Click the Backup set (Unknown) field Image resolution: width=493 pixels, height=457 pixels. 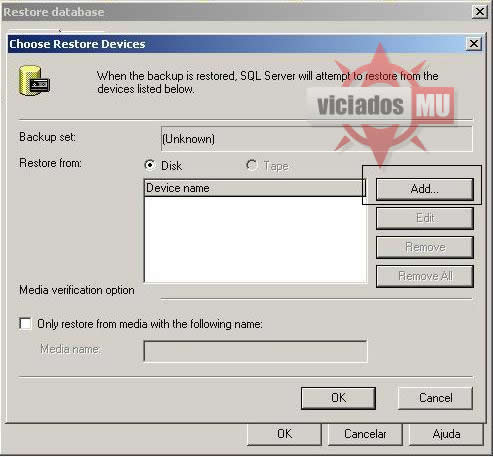(317, 139)
